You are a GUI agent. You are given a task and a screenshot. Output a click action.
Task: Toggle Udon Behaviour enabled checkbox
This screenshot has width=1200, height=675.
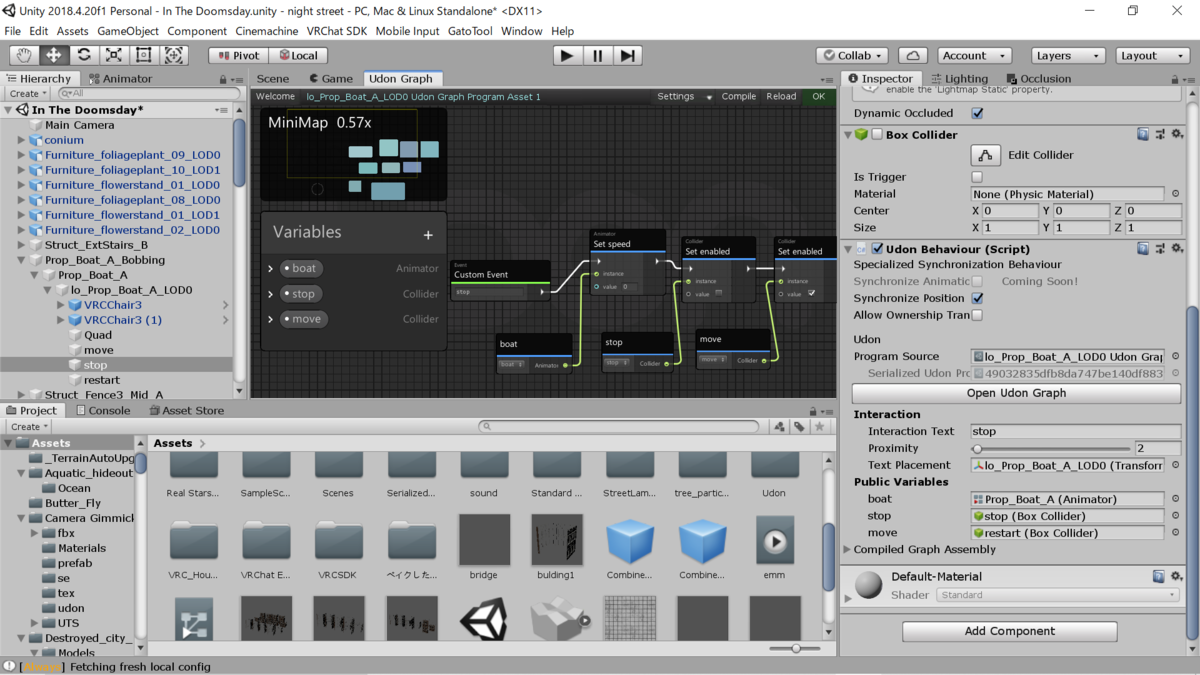pos(877,249)
